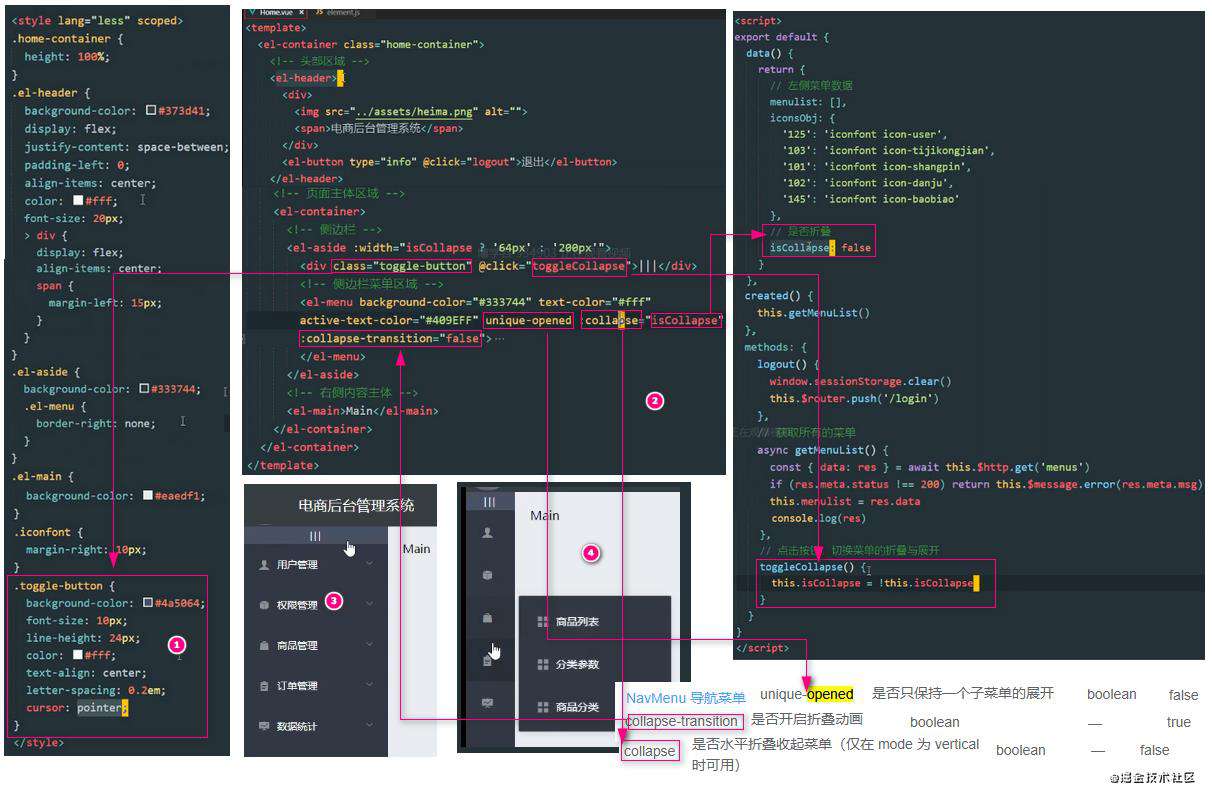Click the #4a5064 color swatch

148,603
